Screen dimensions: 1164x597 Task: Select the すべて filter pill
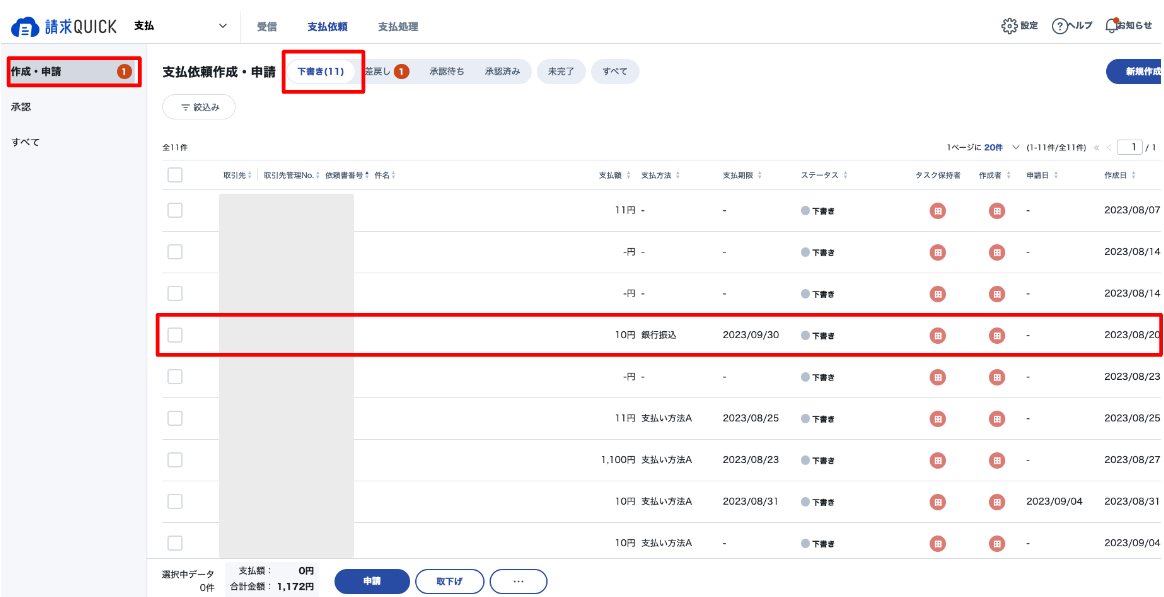tap(615, 71)
